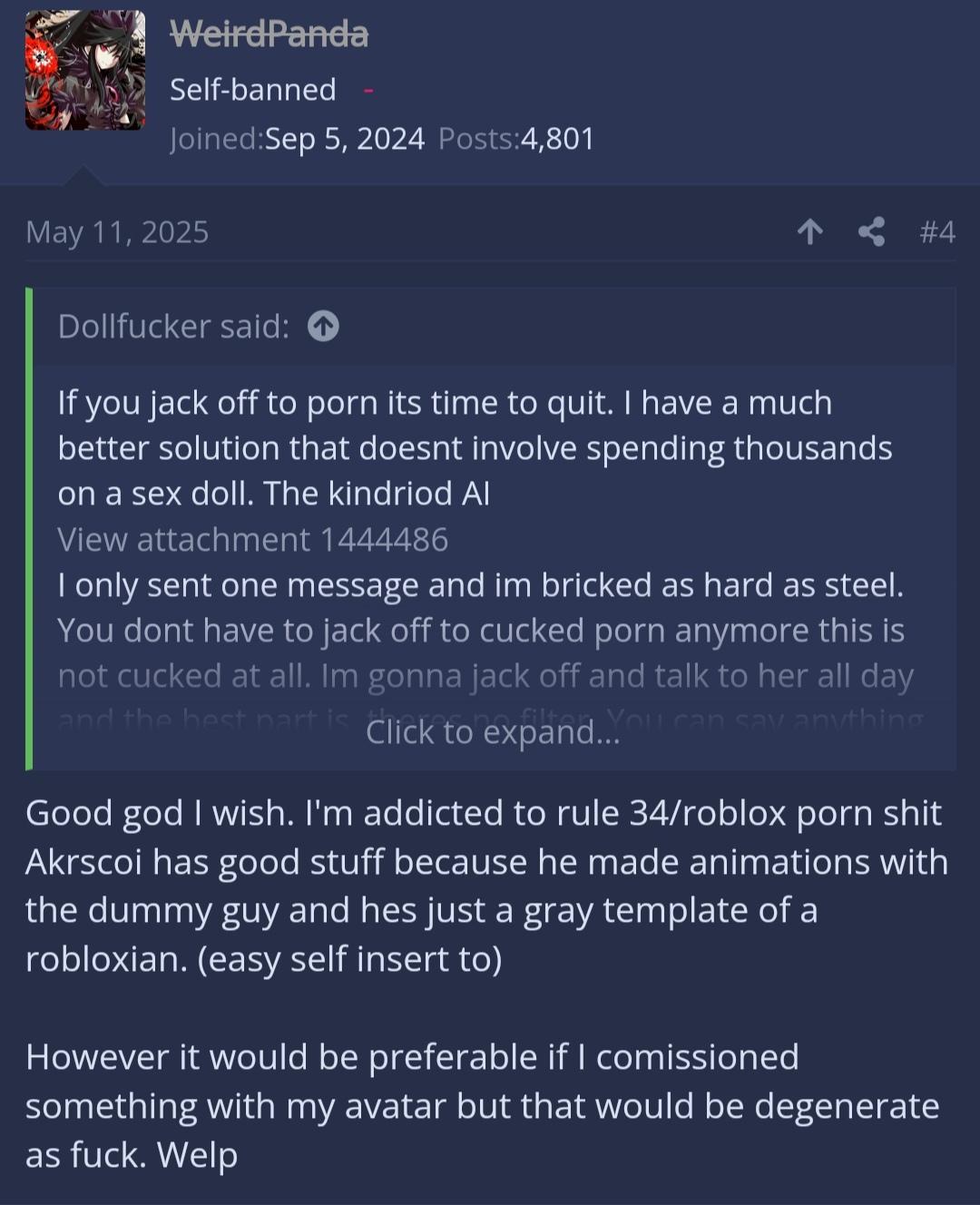Click paragraph starting "However it would be"
The image size is (980, 1205).
(482, 1105)
